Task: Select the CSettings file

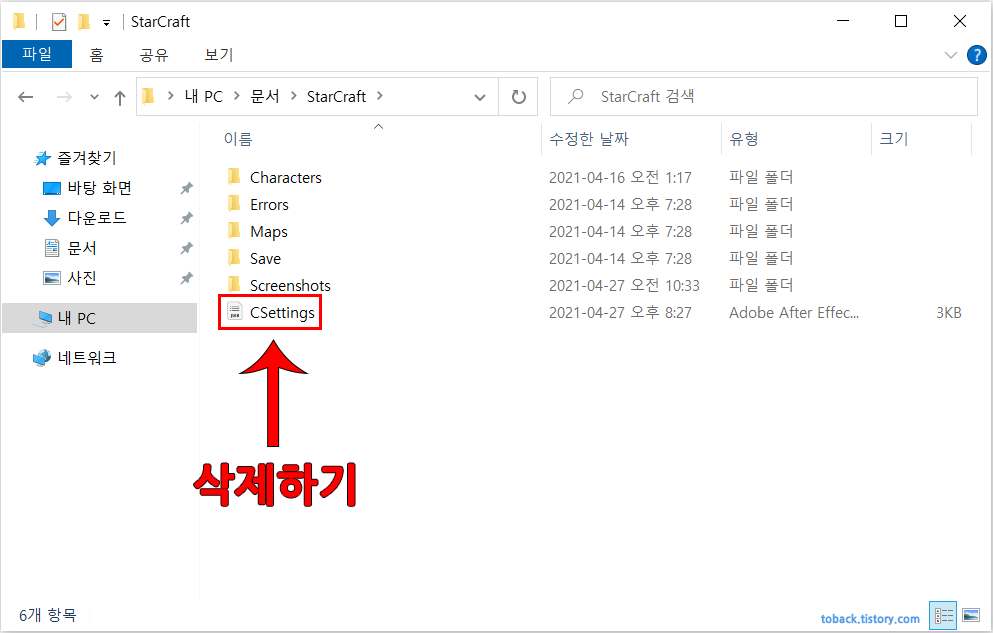Action: point(282,313)
